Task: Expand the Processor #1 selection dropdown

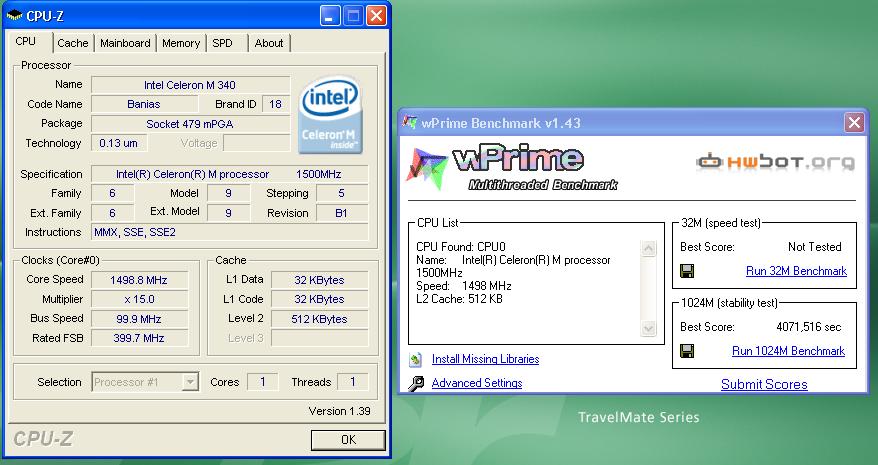Action: tap(190, 382)
